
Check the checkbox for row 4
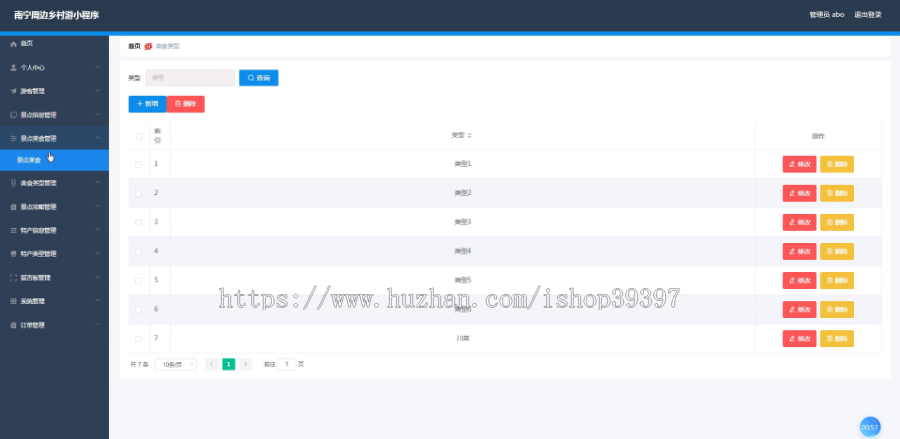coord(138,251)
